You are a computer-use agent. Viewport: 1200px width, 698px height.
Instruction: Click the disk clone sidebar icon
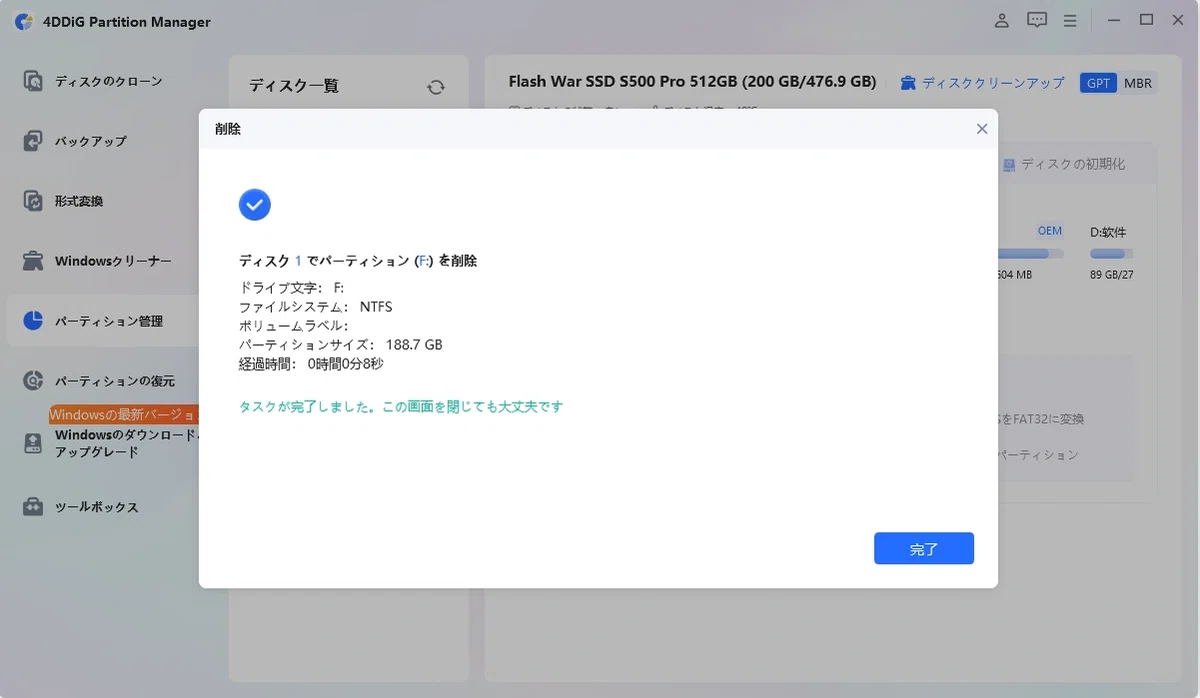click(33, 81)
